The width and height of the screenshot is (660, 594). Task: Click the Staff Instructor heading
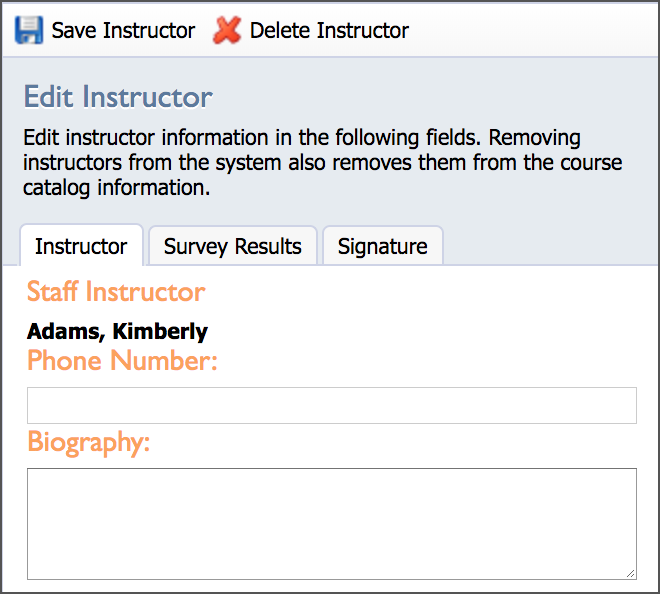pos(116,291)
